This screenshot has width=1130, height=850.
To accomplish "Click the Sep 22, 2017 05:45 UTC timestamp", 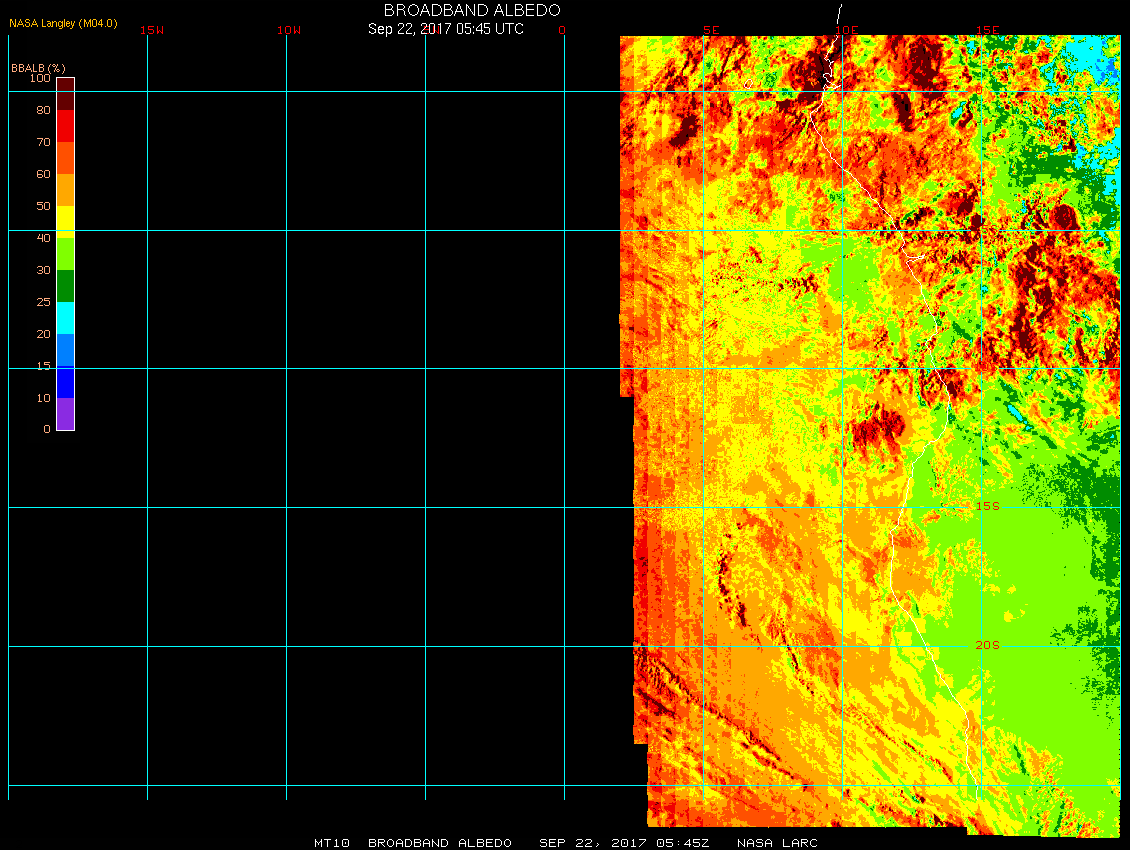I will [446, 29].
